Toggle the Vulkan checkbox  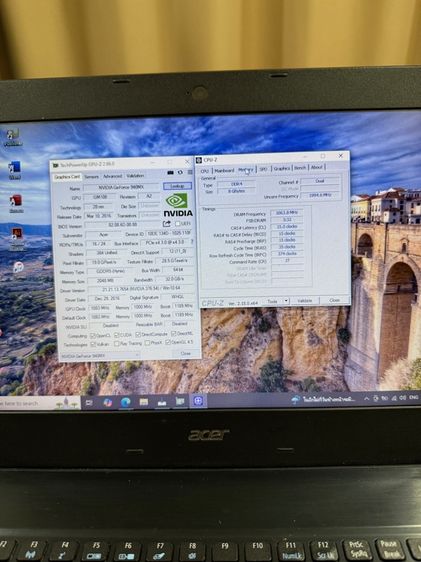tap(93, 344)
